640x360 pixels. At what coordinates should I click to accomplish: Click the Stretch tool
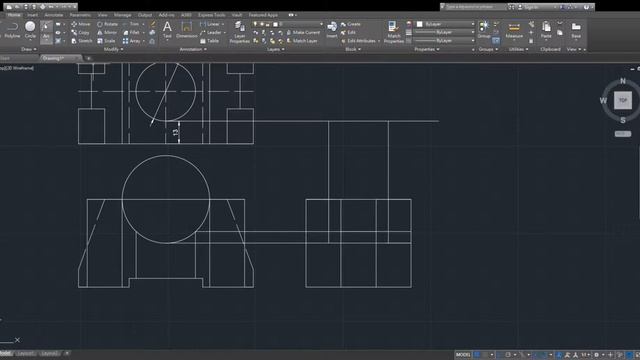pos(82,41)
